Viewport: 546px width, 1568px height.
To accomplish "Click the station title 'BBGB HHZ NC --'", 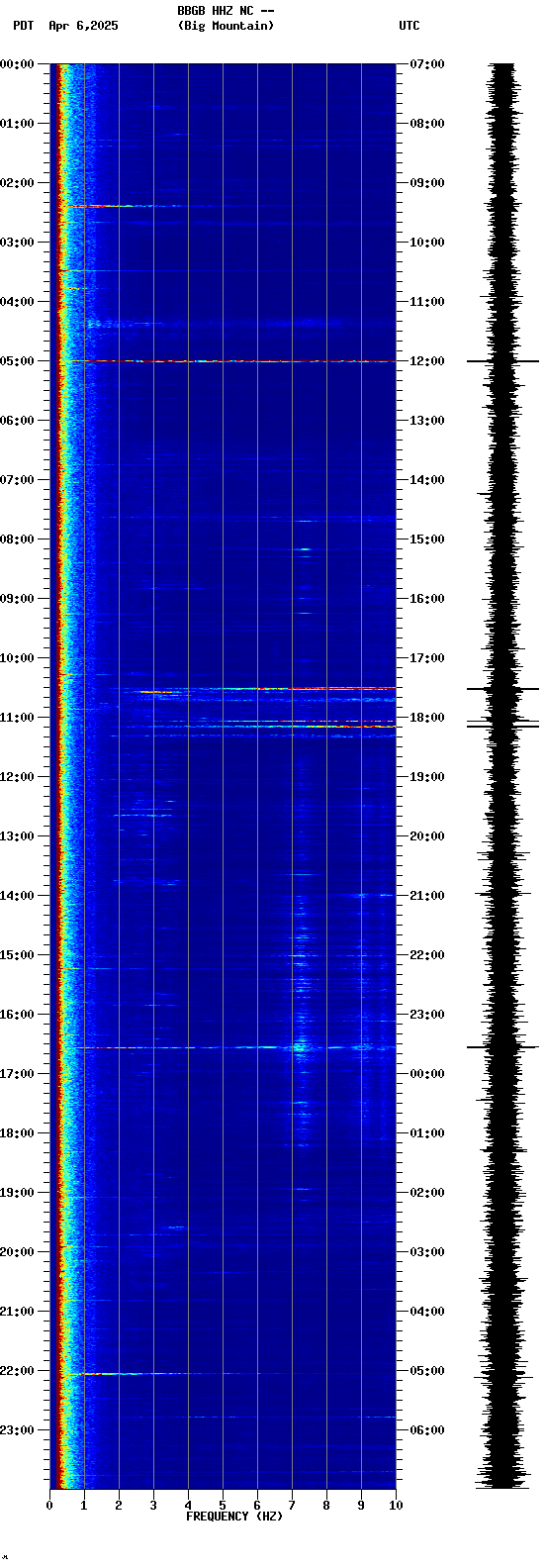I will click(226, 11).
